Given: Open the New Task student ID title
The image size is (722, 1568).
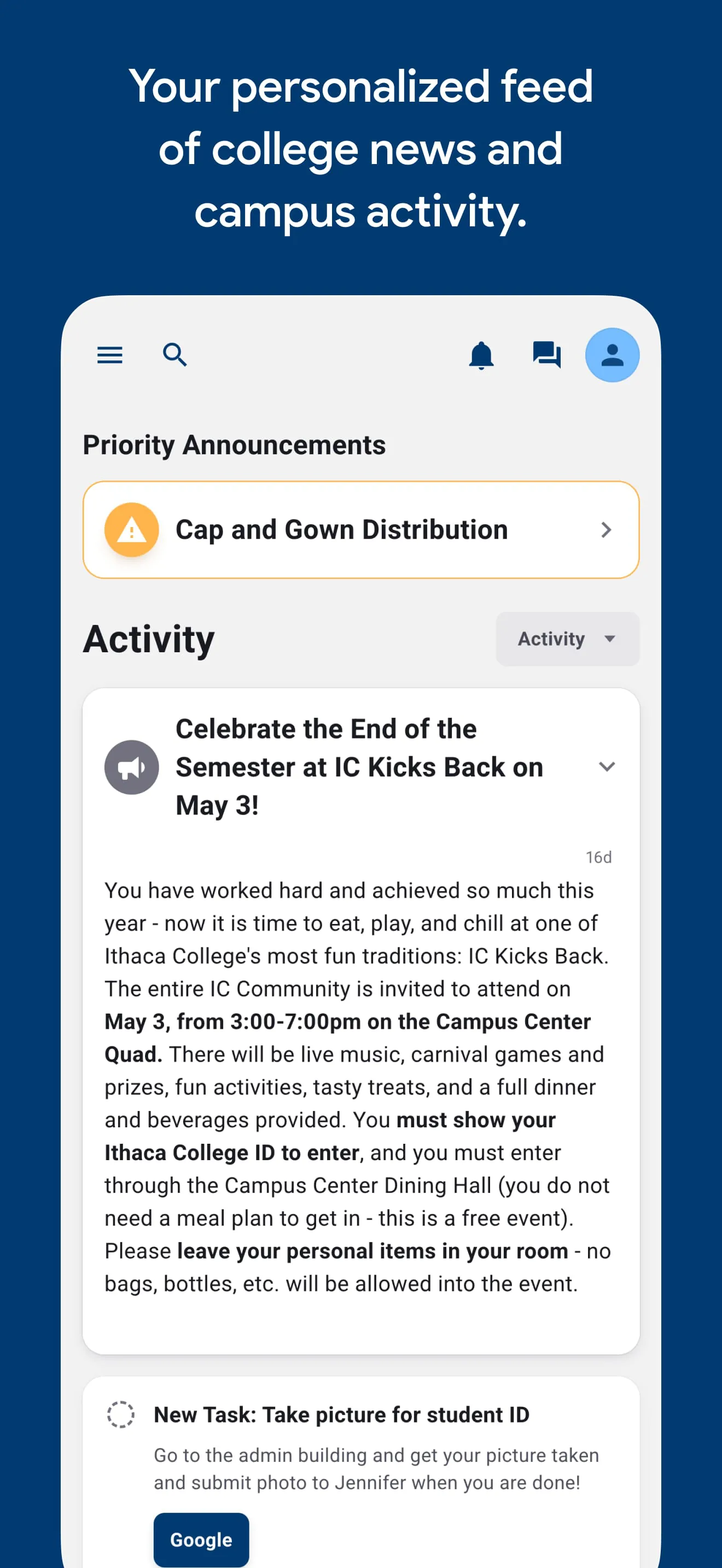Looking at the screenshot, I should tap(341, 1414).
